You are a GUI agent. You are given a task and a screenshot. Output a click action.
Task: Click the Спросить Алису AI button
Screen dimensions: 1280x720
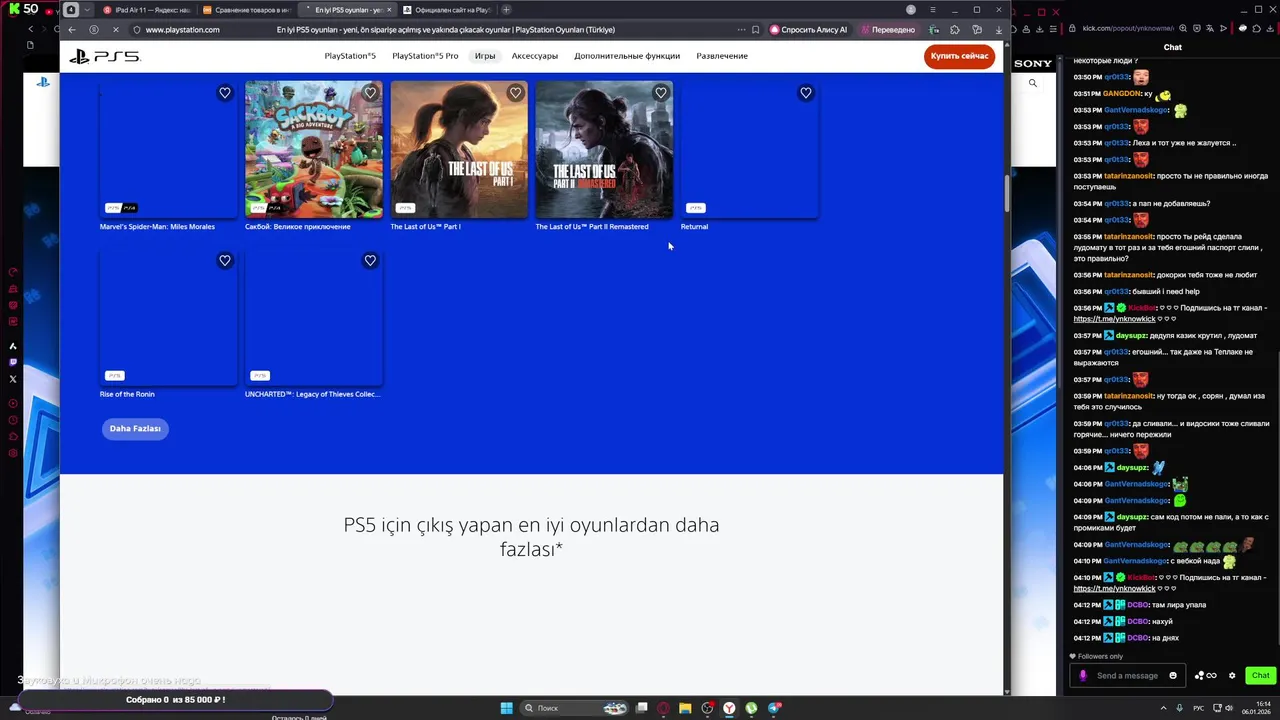[x=809, y=30]
